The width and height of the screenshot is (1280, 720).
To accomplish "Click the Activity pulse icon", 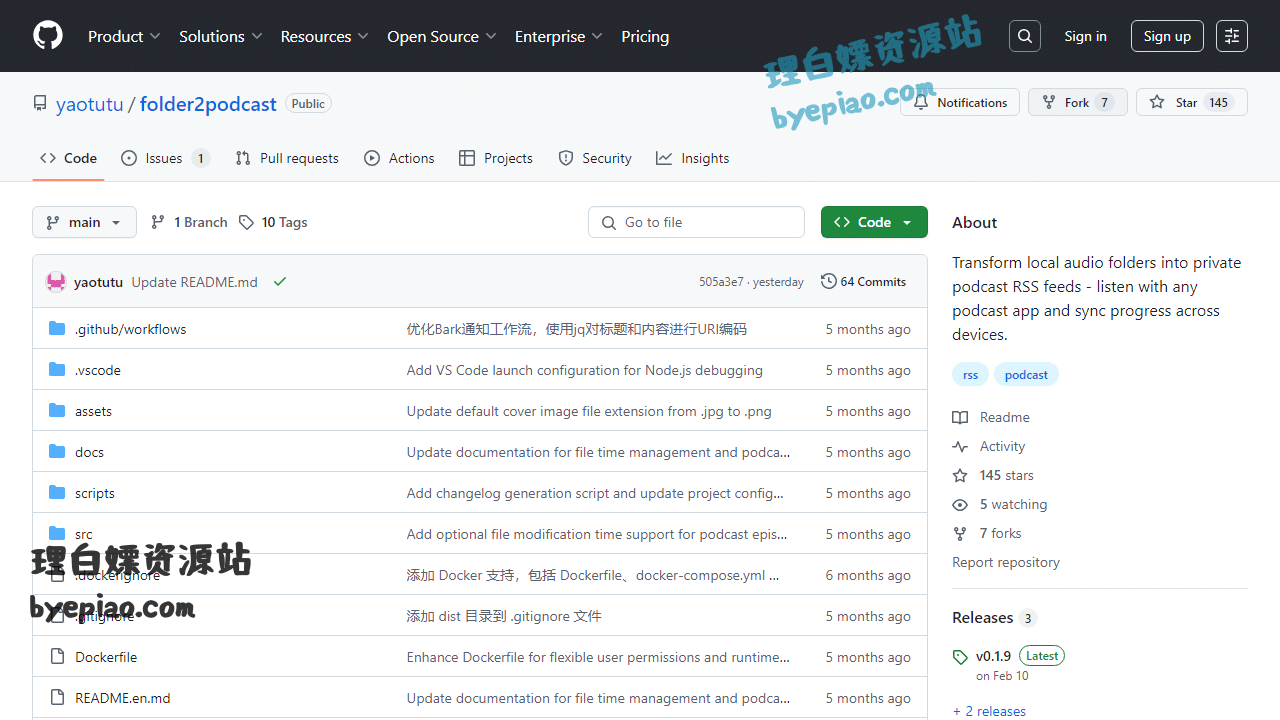I will tap(960, 446).
